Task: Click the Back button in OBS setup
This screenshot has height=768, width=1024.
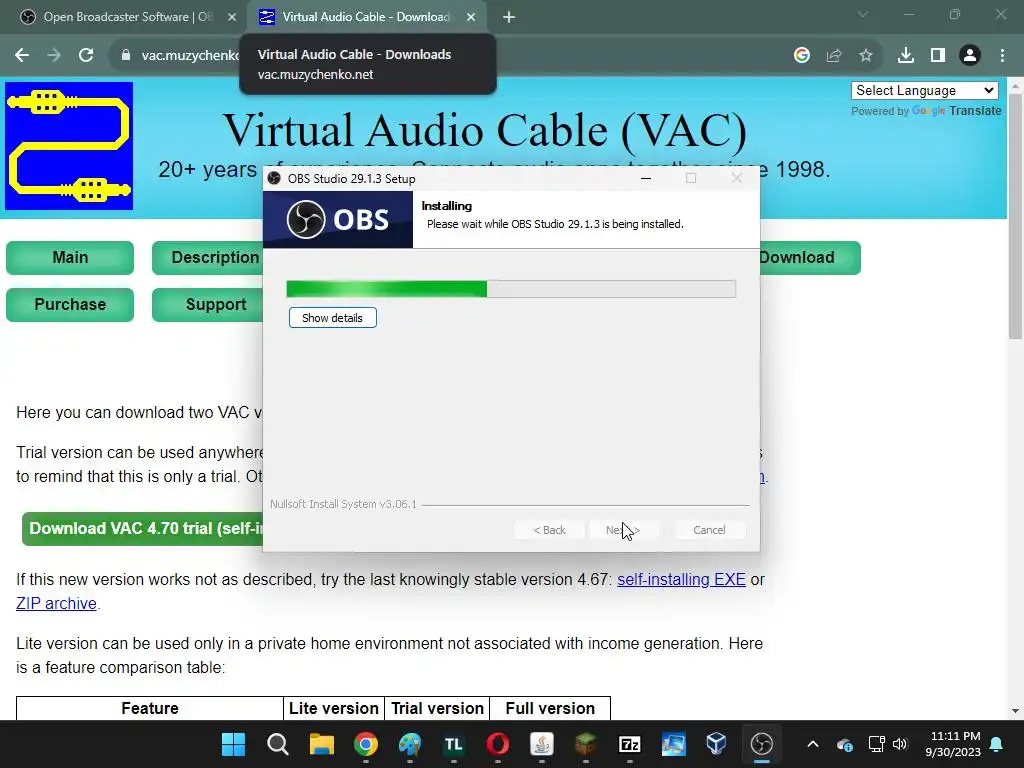Action: point(549,530)
